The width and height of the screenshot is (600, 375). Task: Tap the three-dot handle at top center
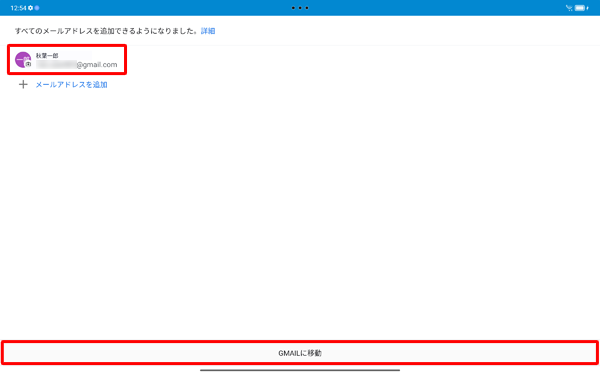click(x=300, y=8)
